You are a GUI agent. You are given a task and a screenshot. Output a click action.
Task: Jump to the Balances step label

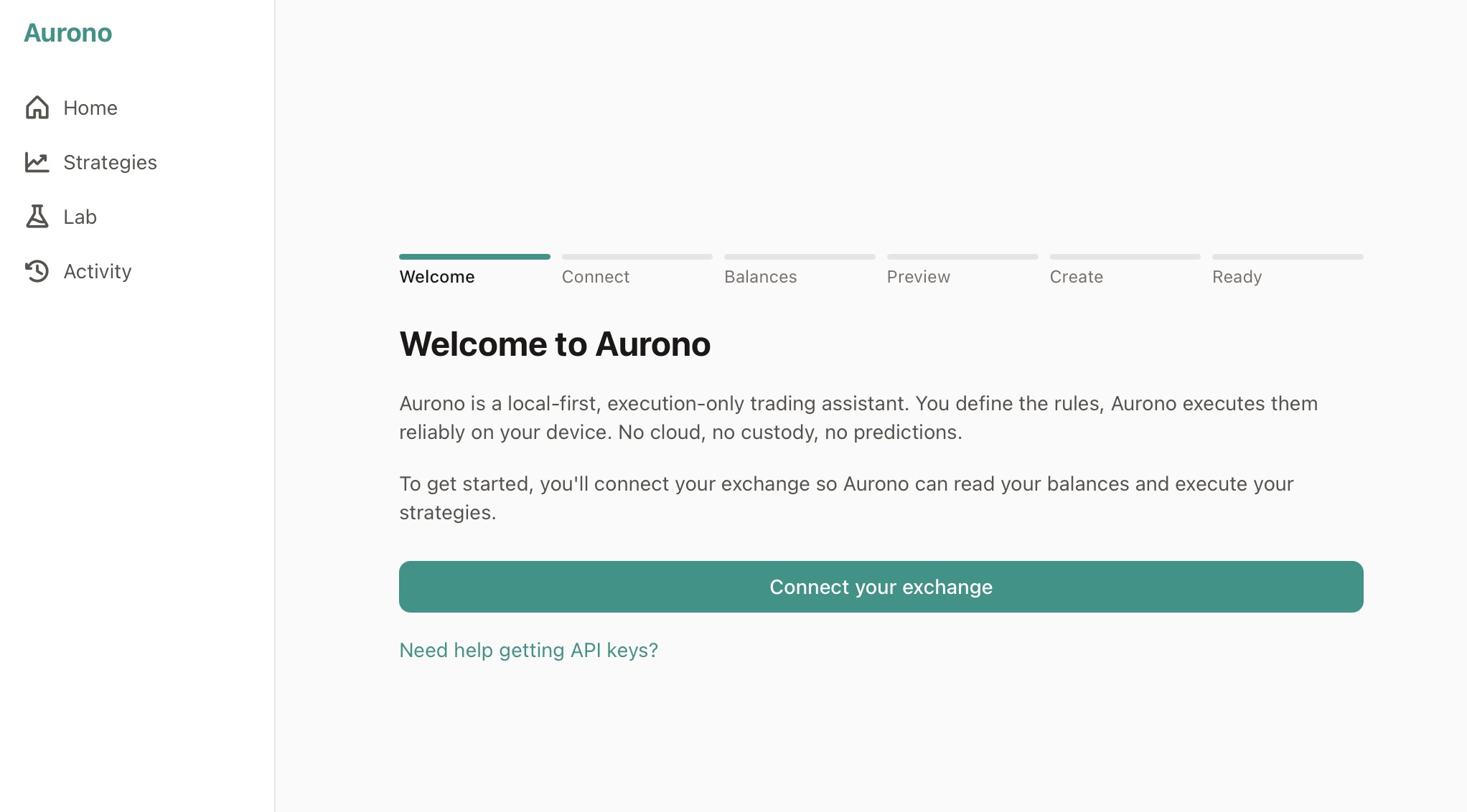[x=760, y=277]
